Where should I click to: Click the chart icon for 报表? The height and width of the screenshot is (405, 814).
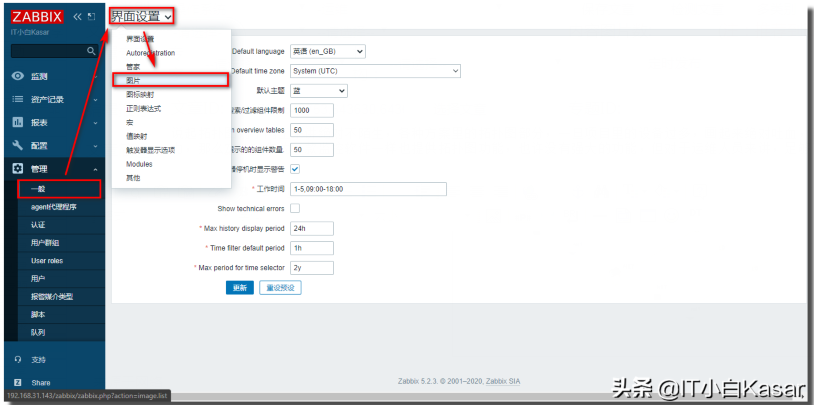(x=18, y=123)
